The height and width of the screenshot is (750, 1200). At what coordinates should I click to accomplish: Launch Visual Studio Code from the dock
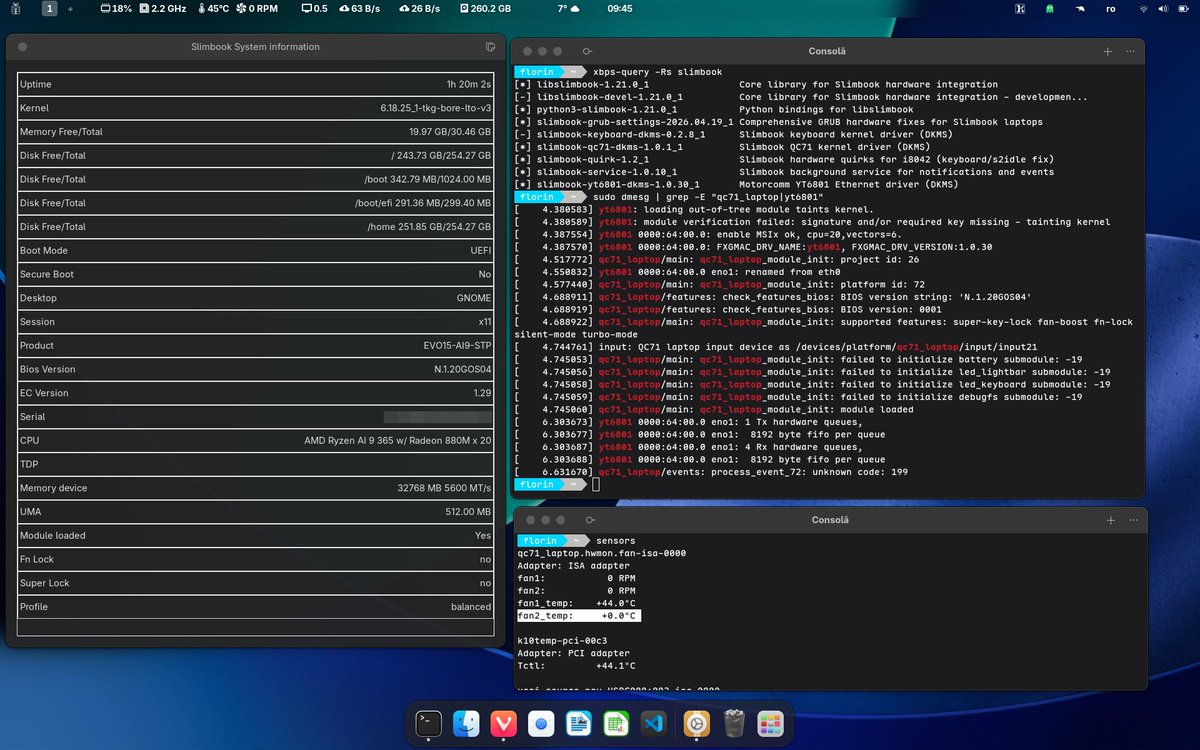[653, 722]
